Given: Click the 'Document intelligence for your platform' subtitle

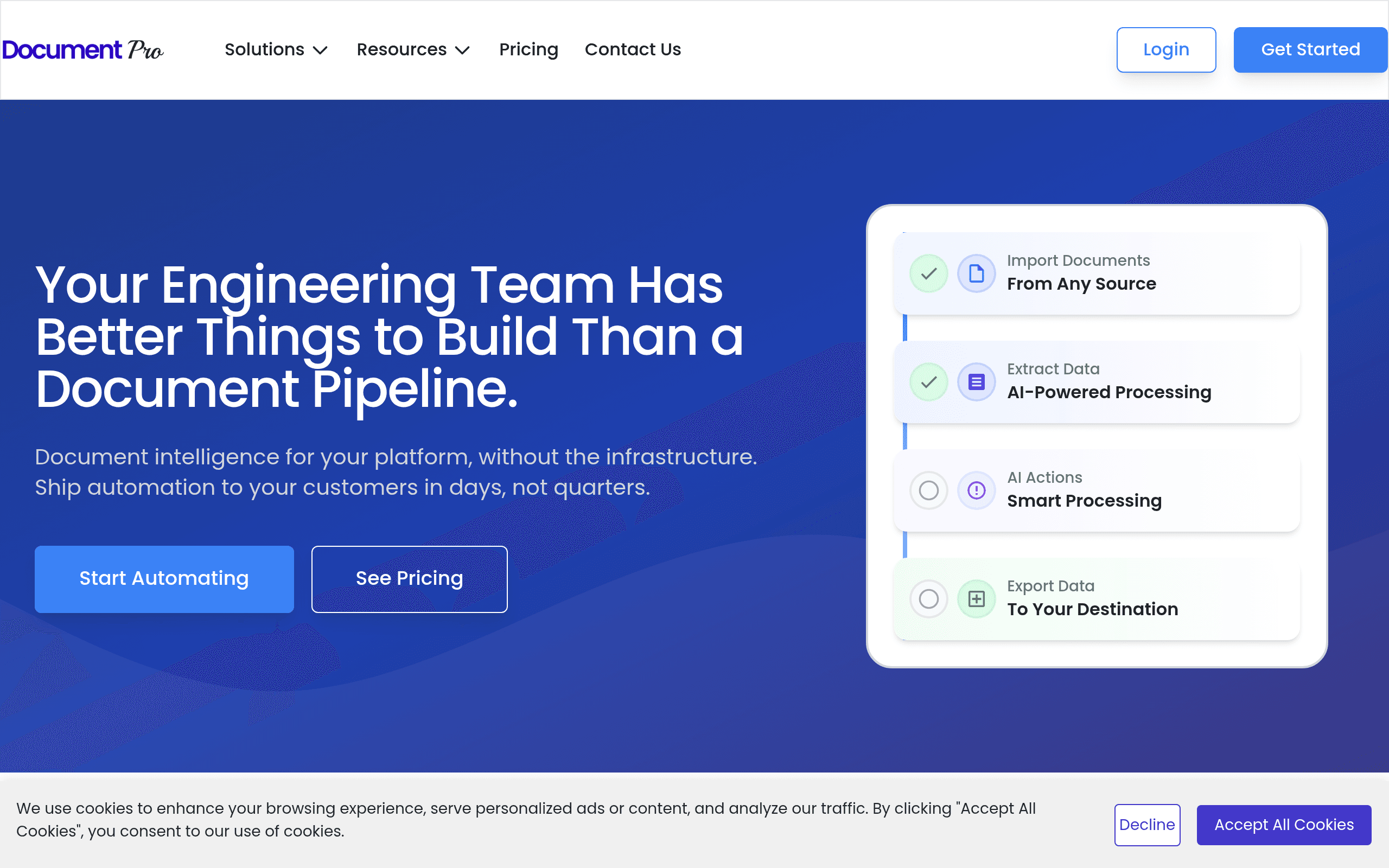Looking at the screenshot, I should [396, 472].
